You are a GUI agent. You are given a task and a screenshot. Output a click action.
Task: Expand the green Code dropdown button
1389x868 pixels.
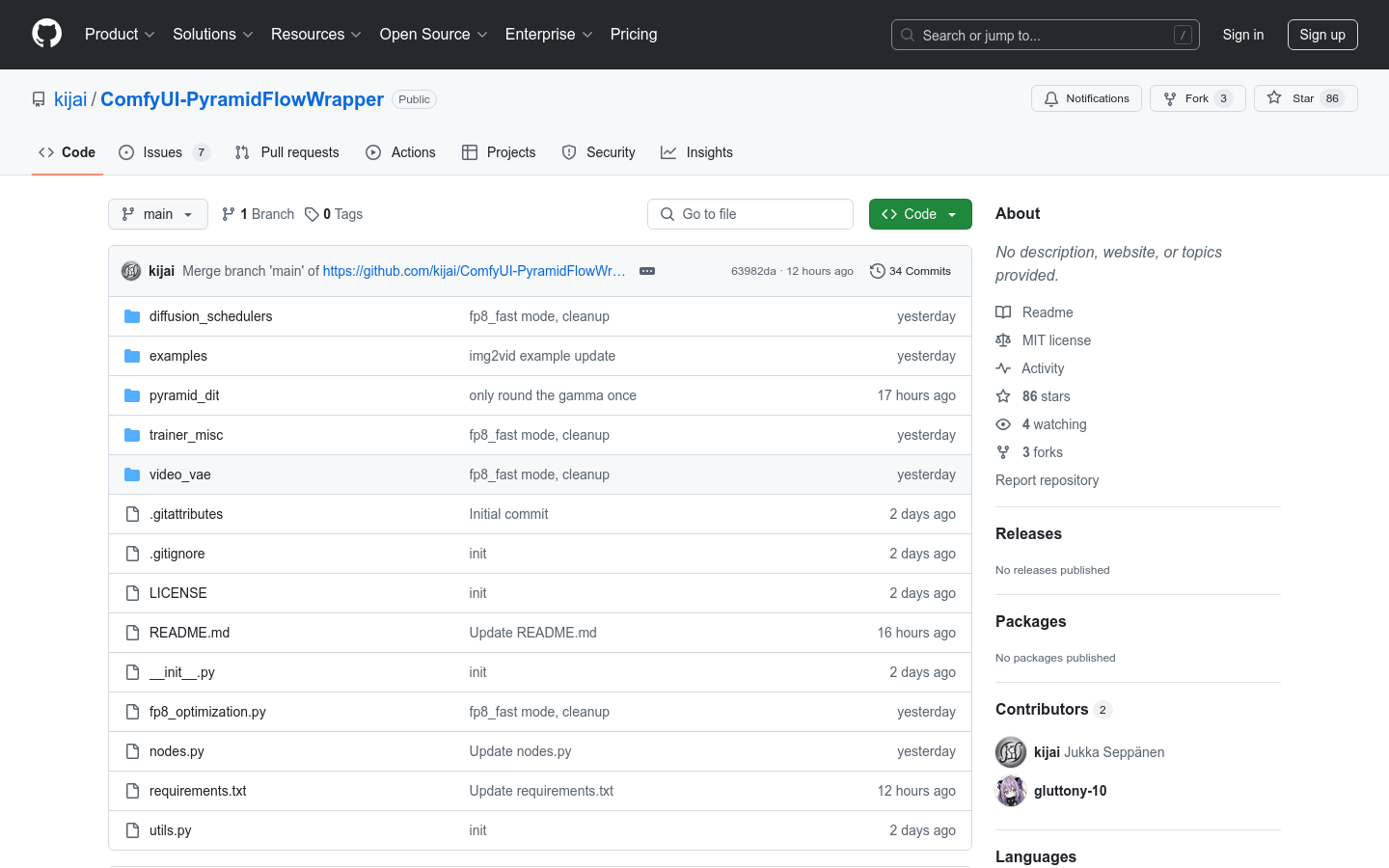pyautogui.click(x=920, y=214)
